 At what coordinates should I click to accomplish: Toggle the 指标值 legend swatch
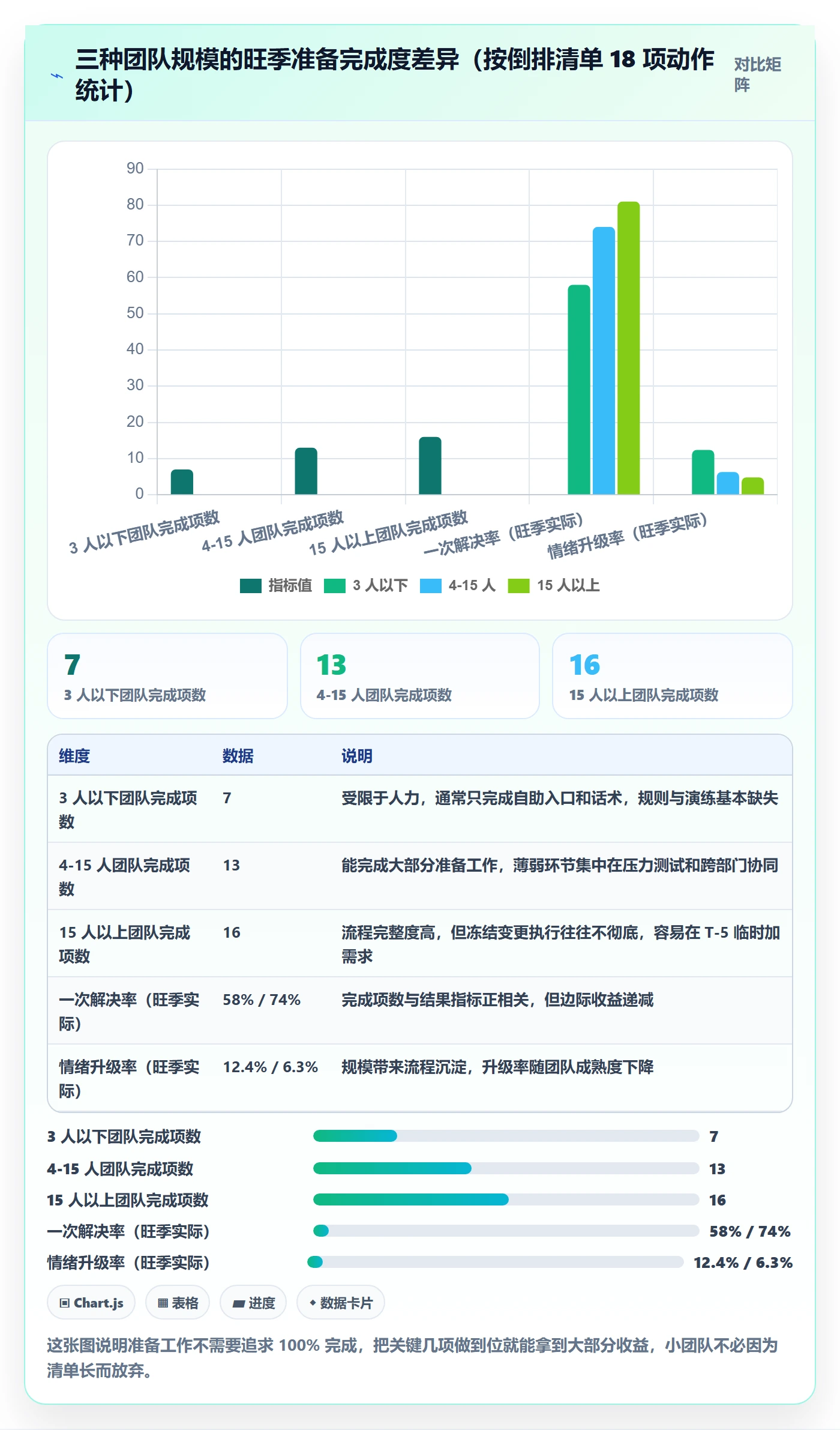(250, 585)
